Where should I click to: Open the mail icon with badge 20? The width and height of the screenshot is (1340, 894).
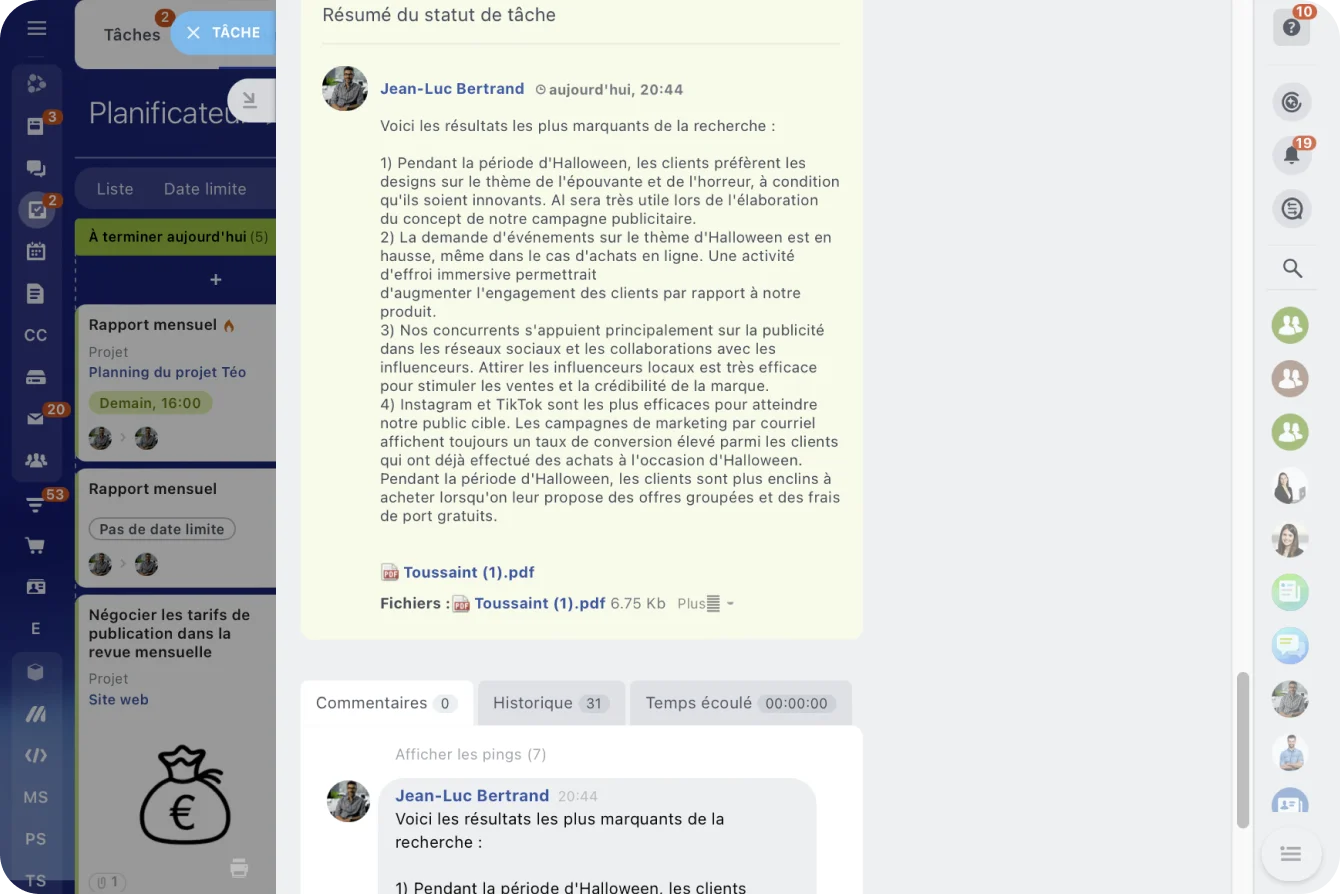pyautogui.click(x=36, y=419)
